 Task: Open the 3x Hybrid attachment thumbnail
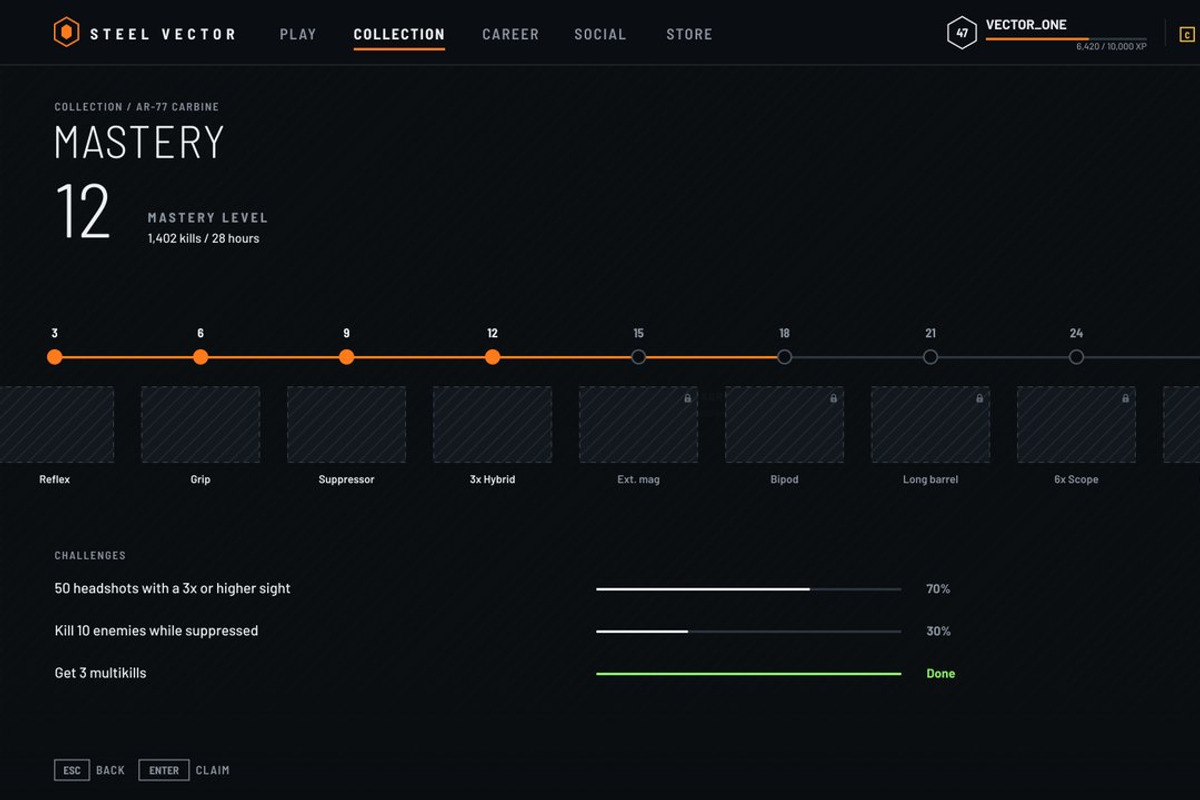click(x=492, y=425)
